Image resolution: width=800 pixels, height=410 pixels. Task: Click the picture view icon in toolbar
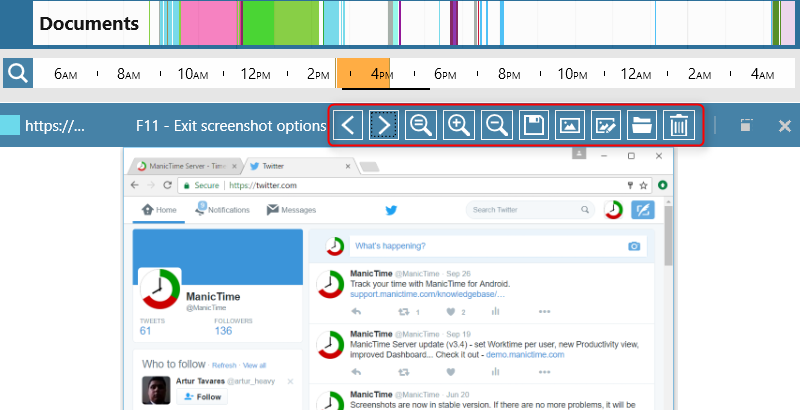click(x=569, y=125)
